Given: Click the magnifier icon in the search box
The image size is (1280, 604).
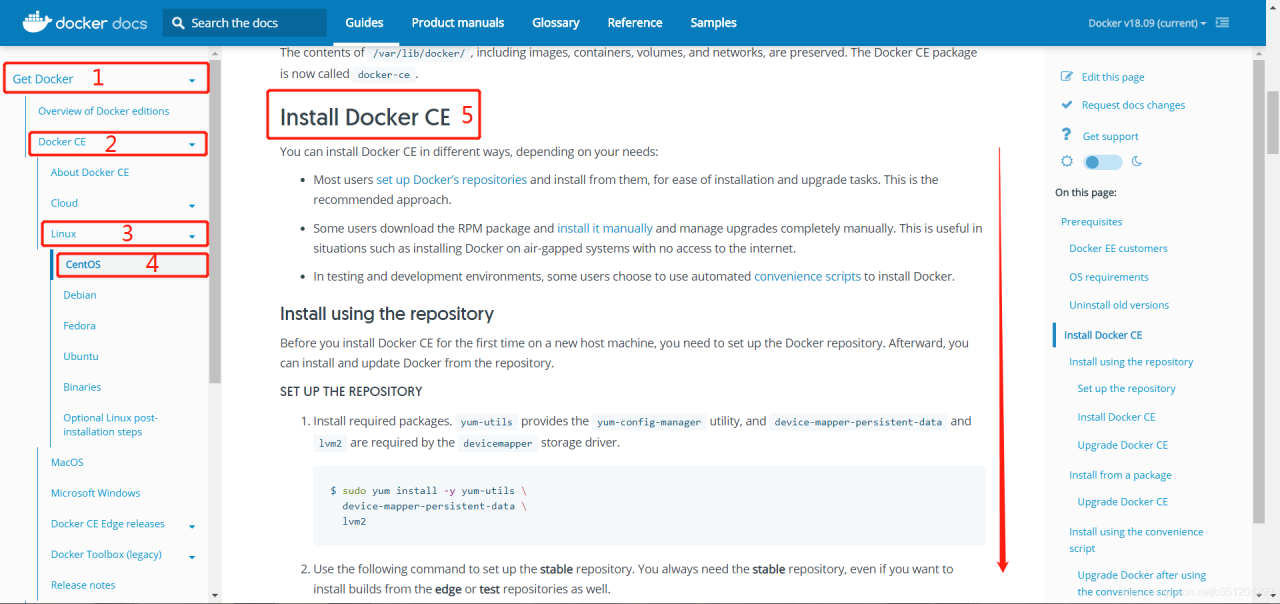Looking at the screenshot, I should 177,22.
